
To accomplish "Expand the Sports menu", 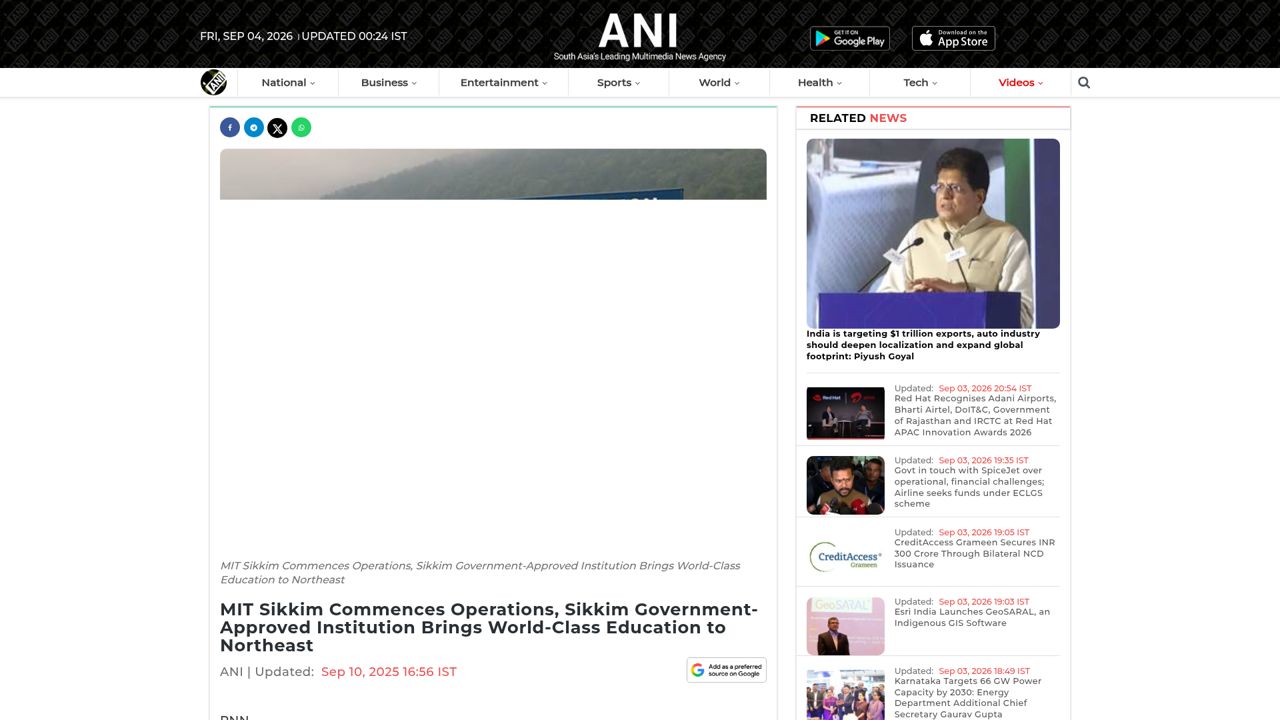I will 618,83.
